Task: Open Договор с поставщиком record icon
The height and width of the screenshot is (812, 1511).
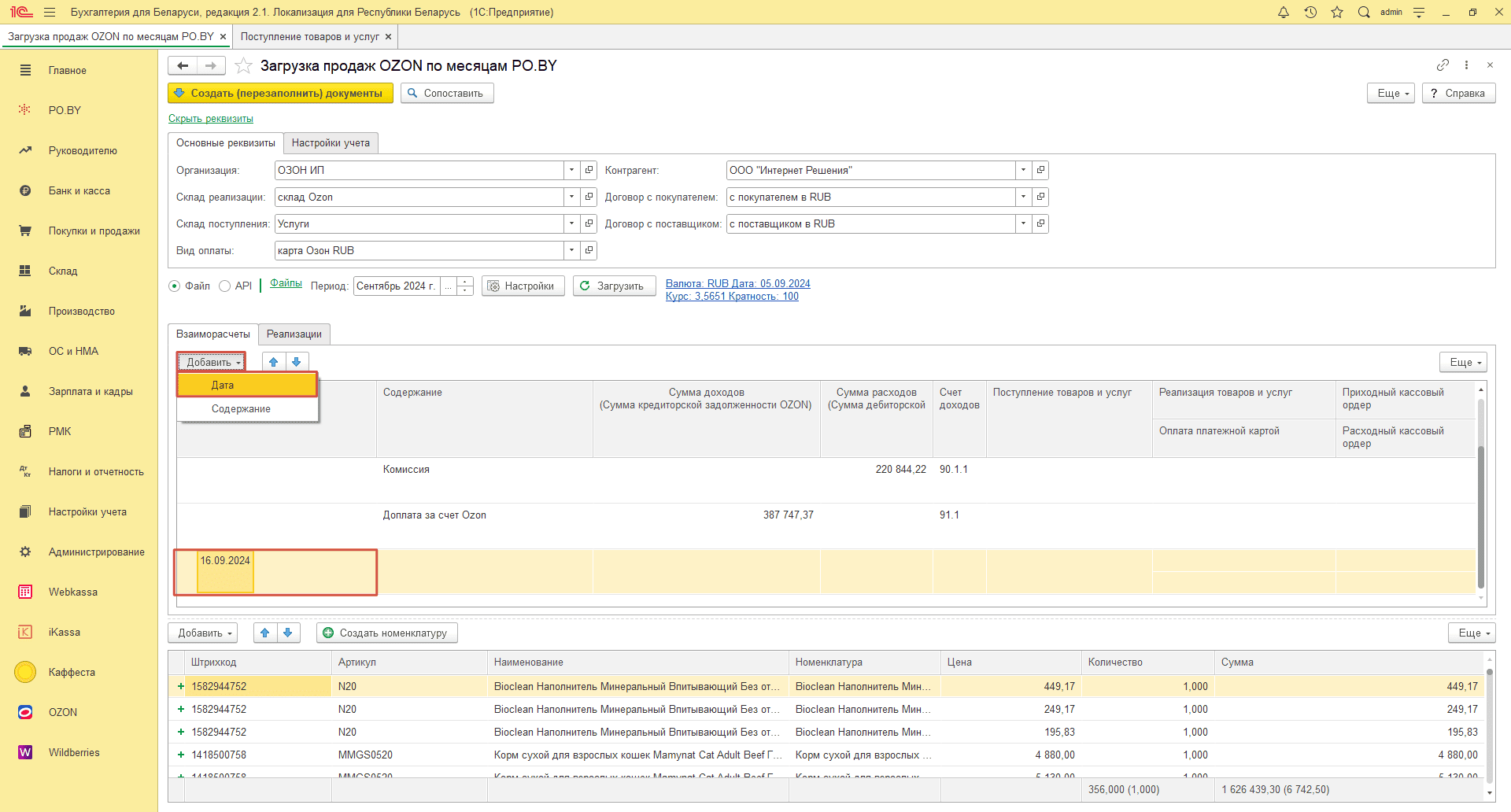Action: [1040, 223]
